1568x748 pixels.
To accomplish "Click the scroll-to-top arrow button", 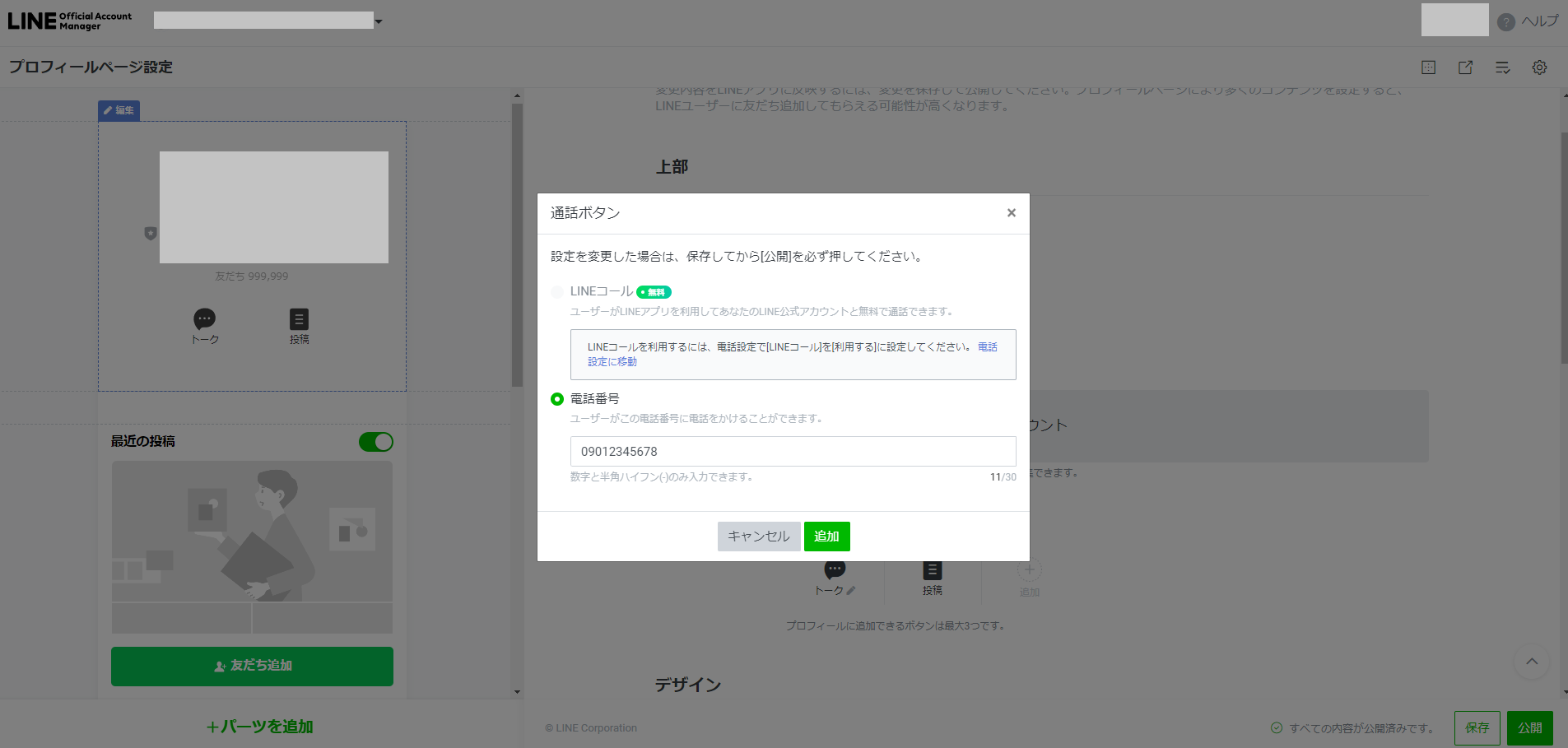I will coord(1531,662).
